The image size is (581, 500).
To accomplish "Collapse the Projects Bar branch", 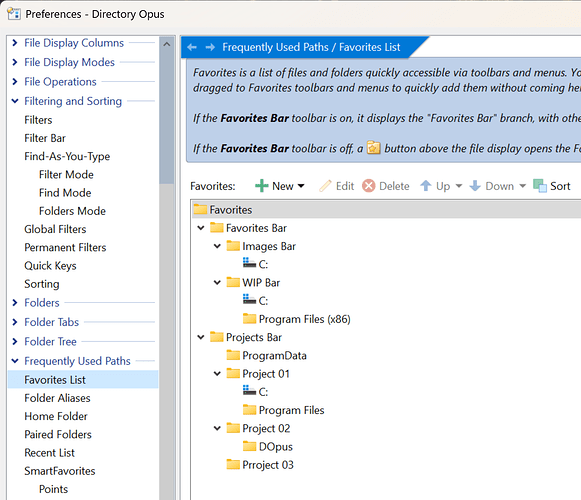I will coord(201,337).
